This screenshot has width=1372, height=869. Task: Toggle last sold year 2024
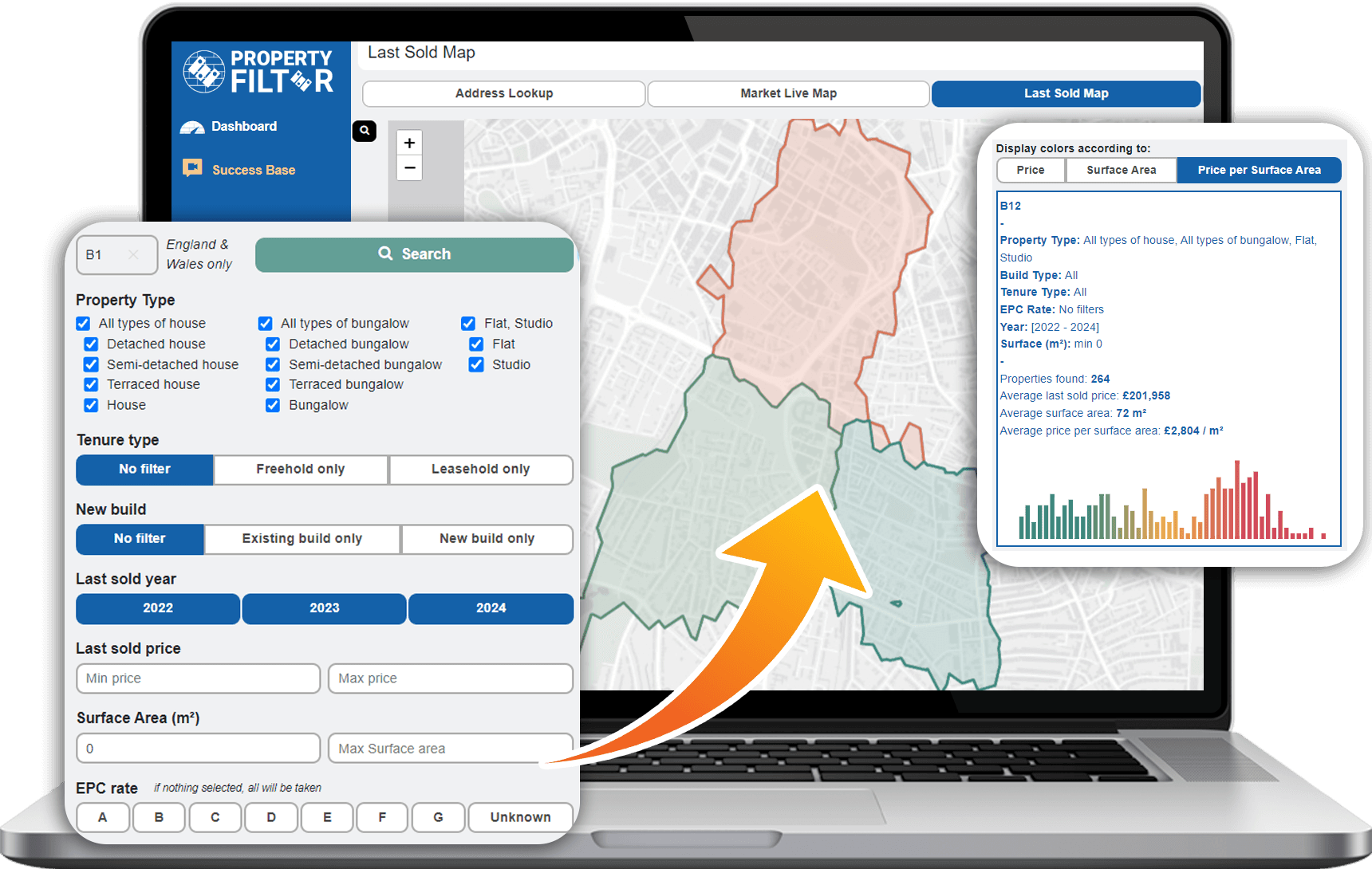[491, 608]
